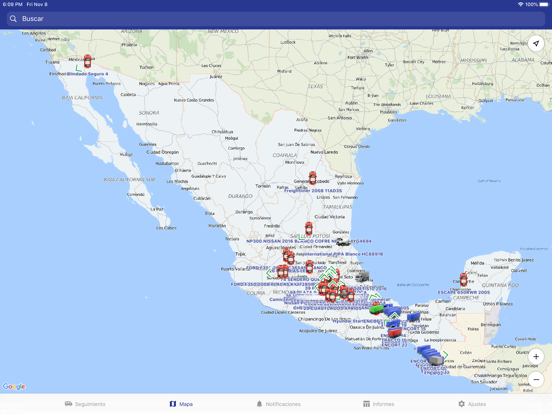Click the ESCAPE 650RWR 2005 label

coord(464,292)
